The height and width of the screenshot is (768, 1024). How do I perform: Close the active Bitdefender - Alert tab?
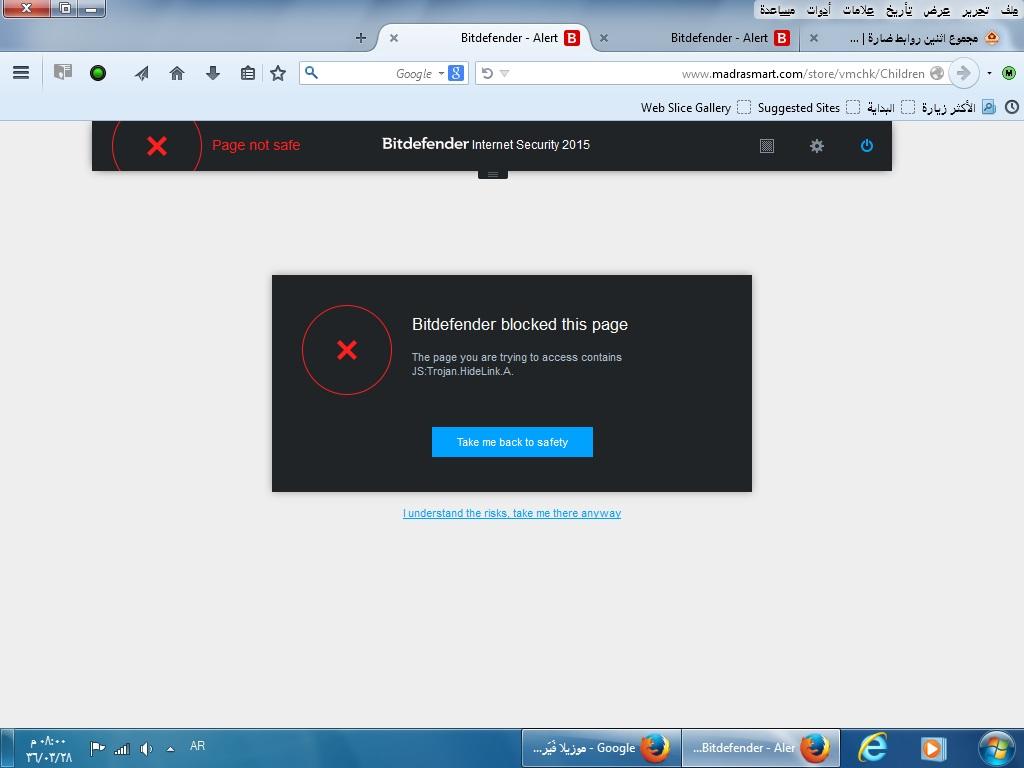(394, 38)
